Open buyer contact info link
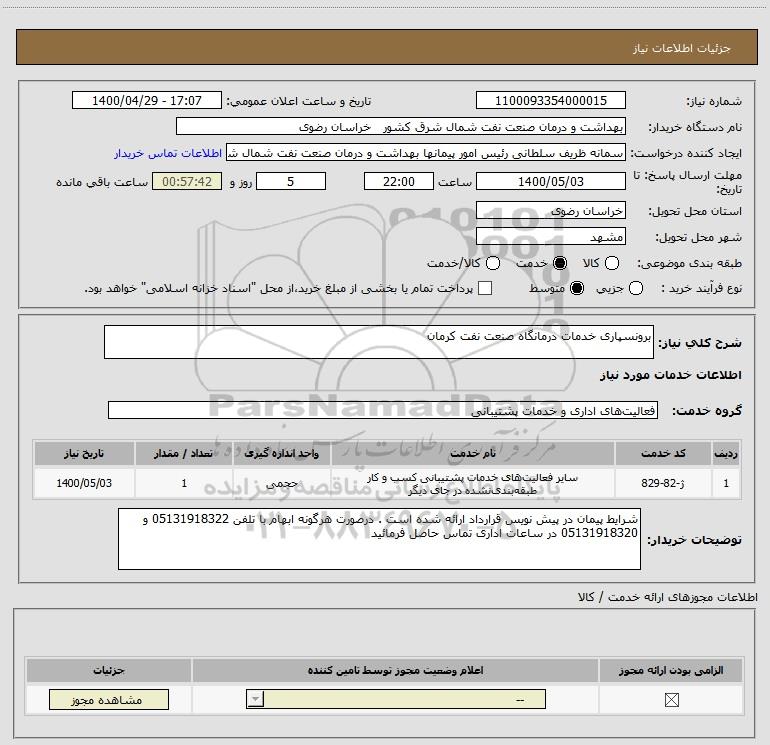 point(168,153)
